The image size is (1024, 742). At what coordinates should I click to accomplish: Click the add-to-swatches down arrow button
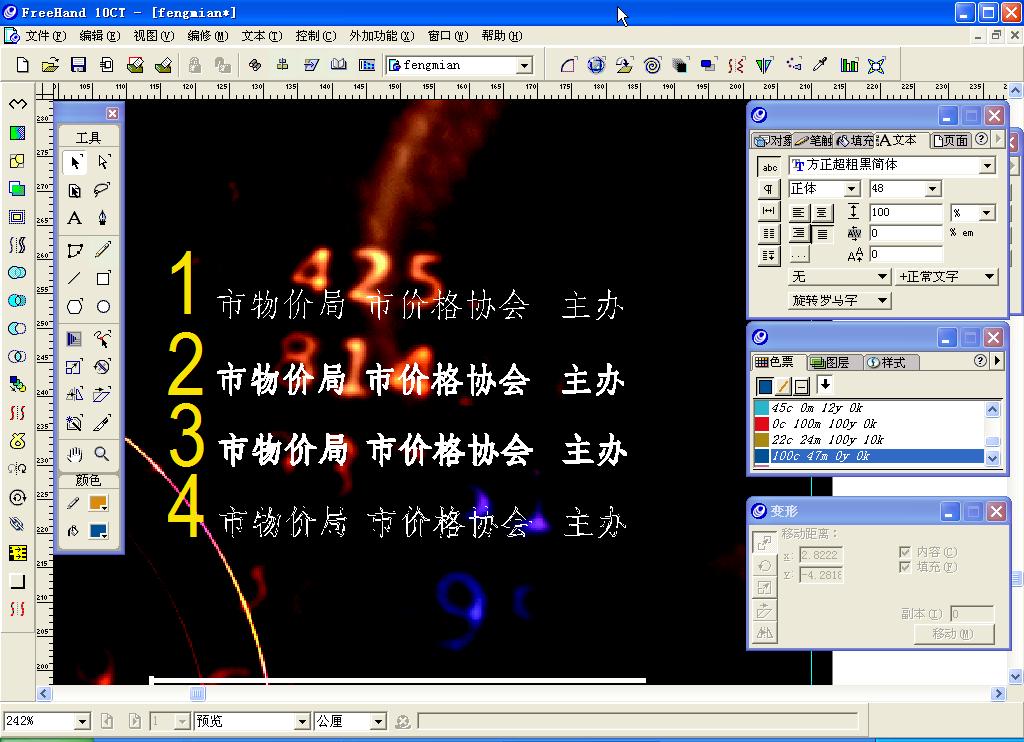825,385
